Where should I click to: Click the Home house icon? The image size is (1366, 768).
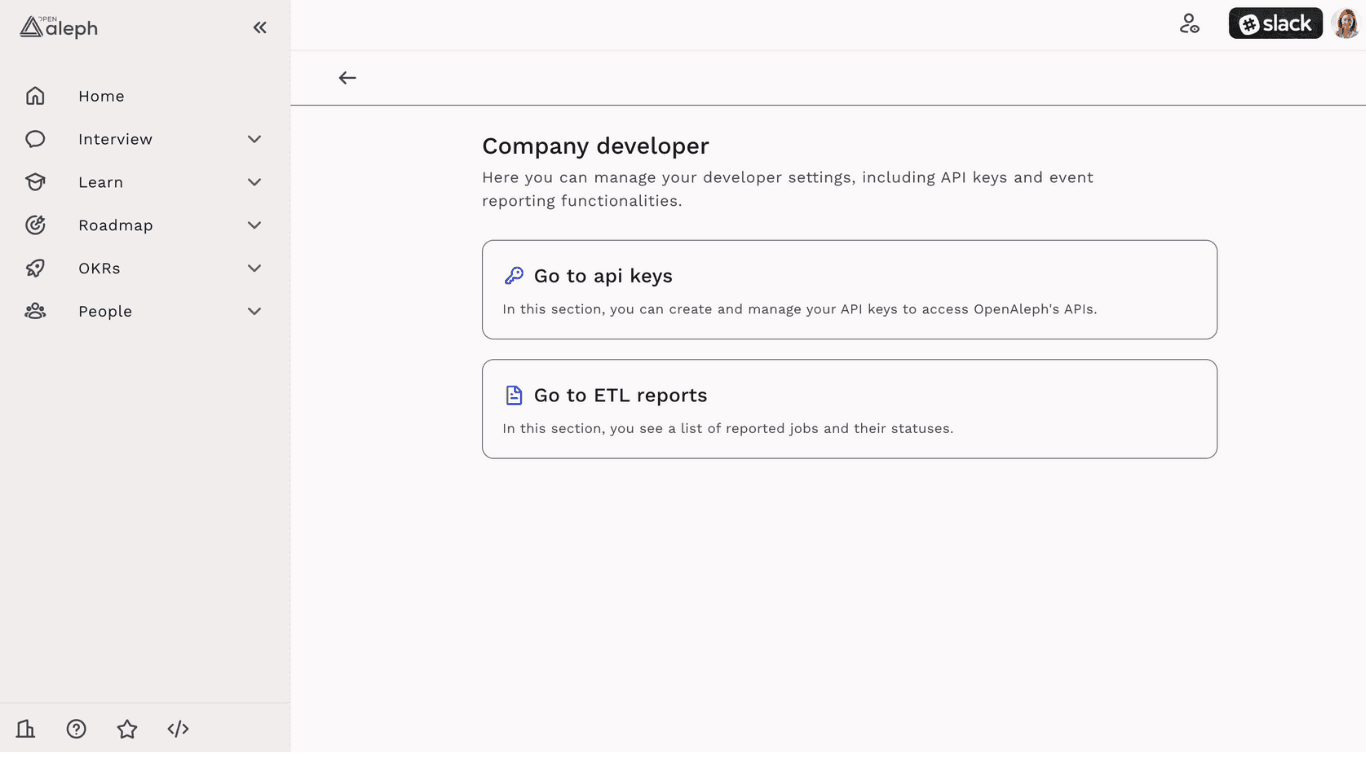[35, 96]
